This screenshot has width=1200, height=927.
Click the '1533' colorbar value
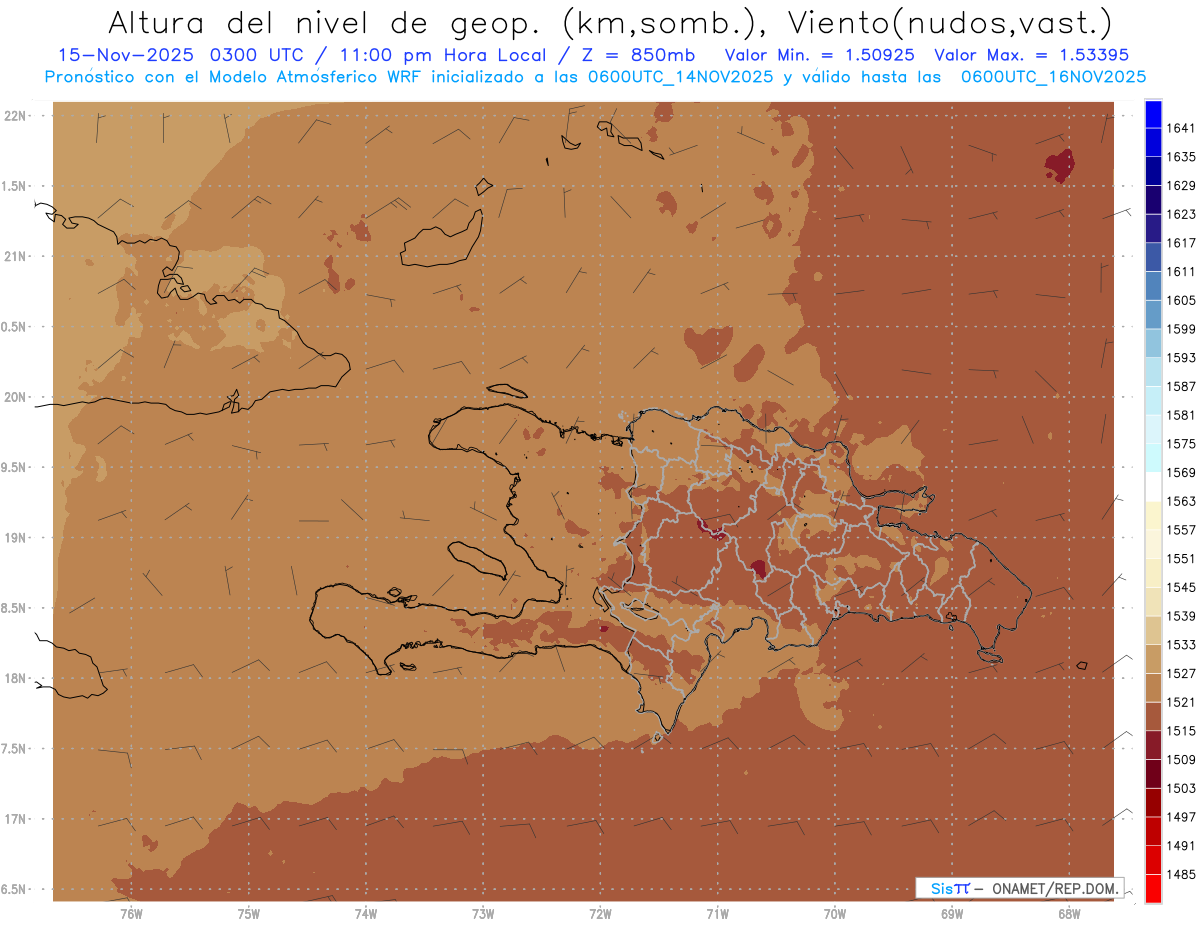click(x=1181, y=645)
